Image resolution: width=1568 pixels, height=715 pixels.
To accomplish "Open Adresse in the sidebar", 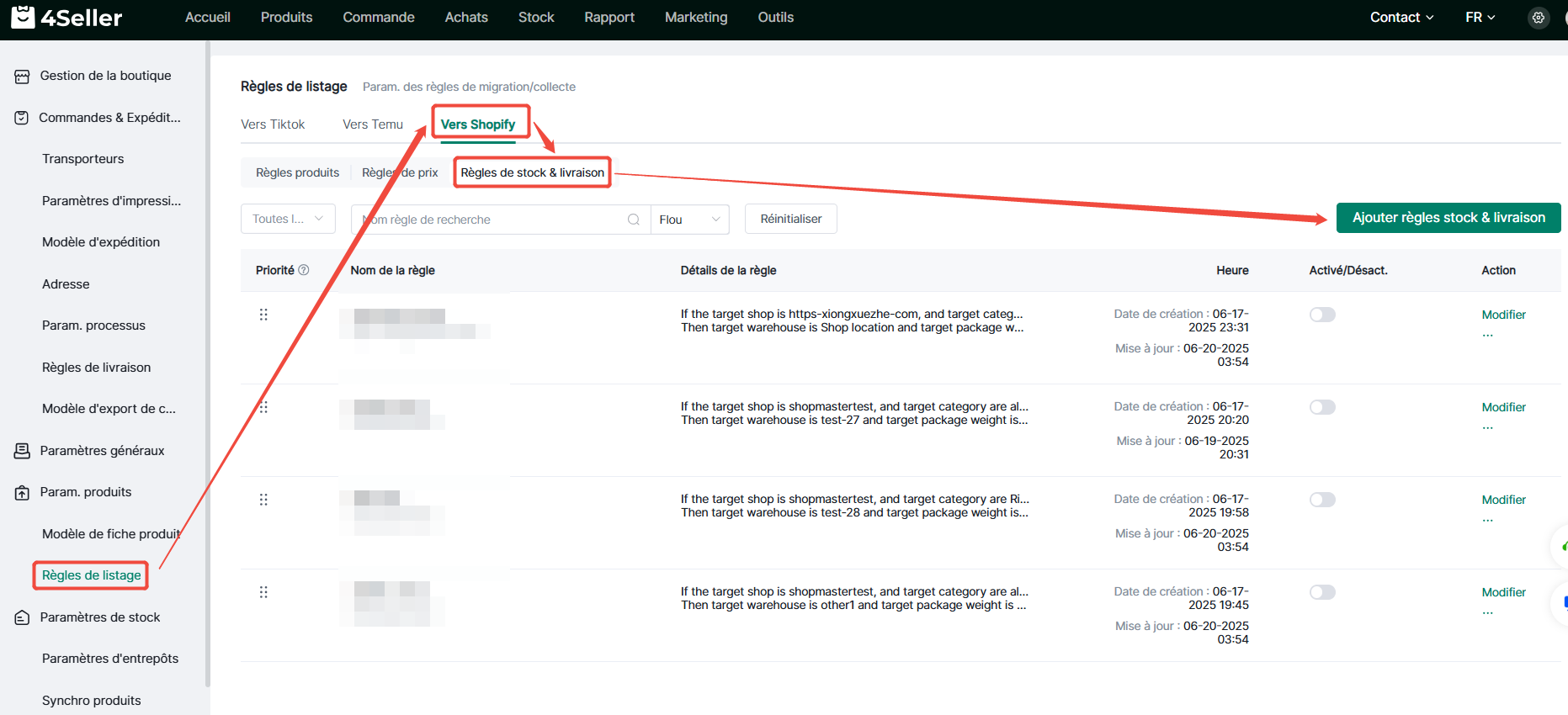I will [66, 284].
